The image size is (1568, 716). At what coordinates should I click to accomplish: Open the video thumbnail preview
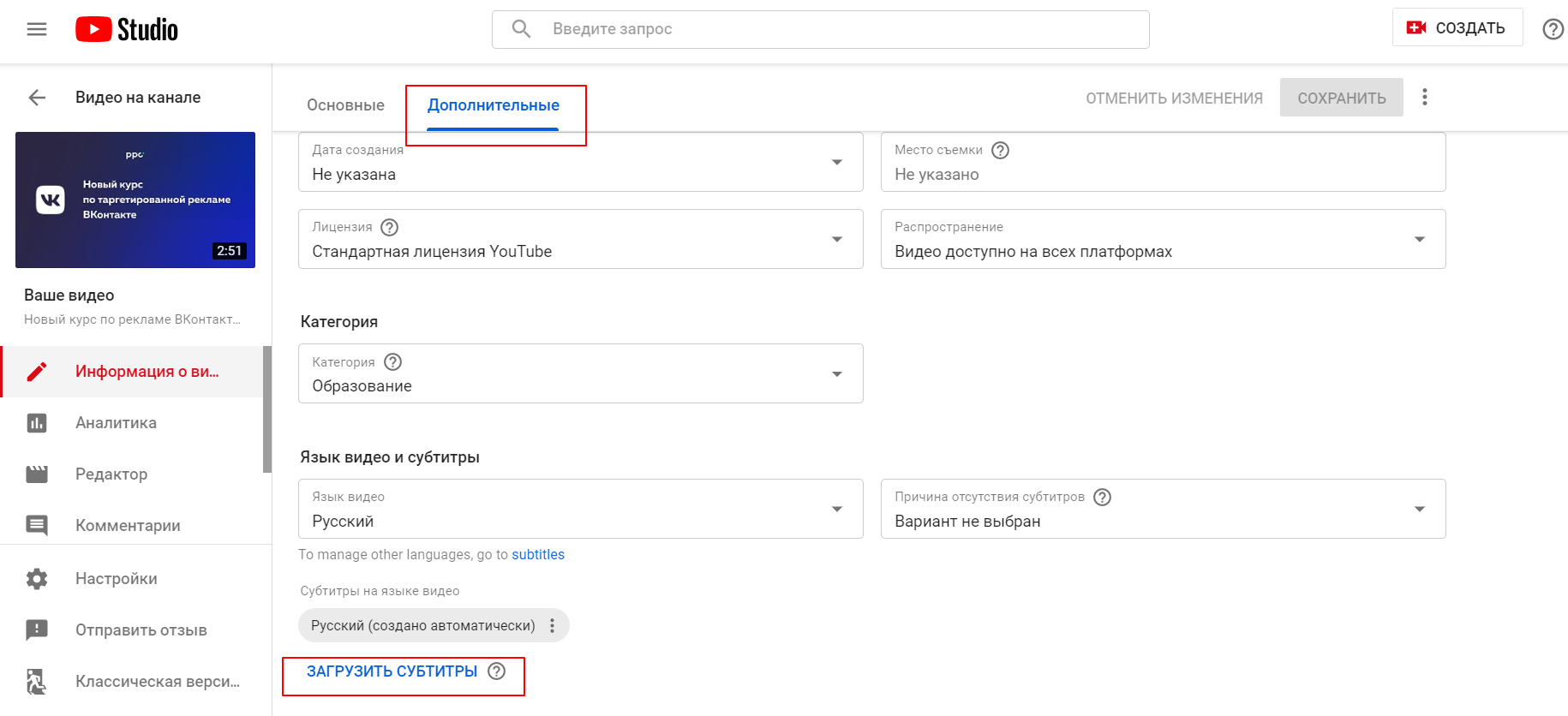135,200
